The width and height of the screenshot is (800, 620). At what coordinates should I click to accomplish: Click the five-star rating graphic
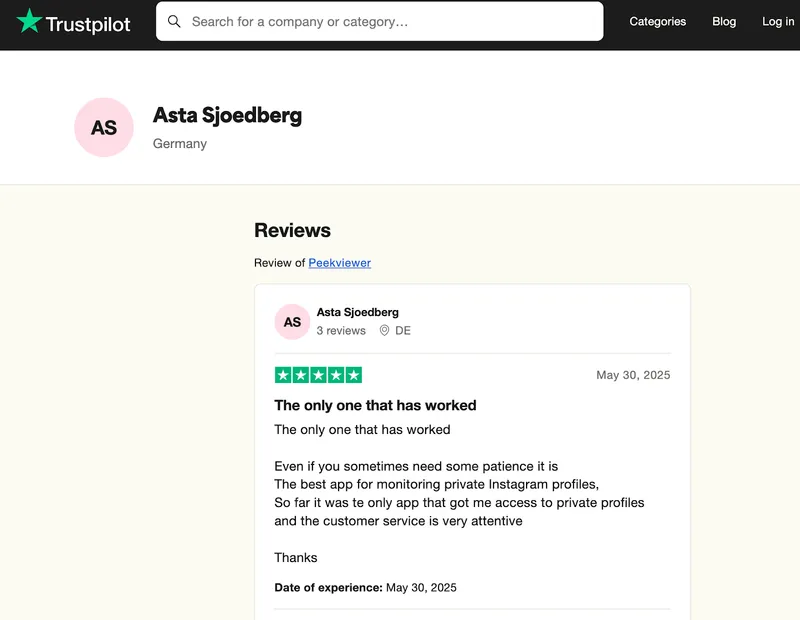(318, 375)
